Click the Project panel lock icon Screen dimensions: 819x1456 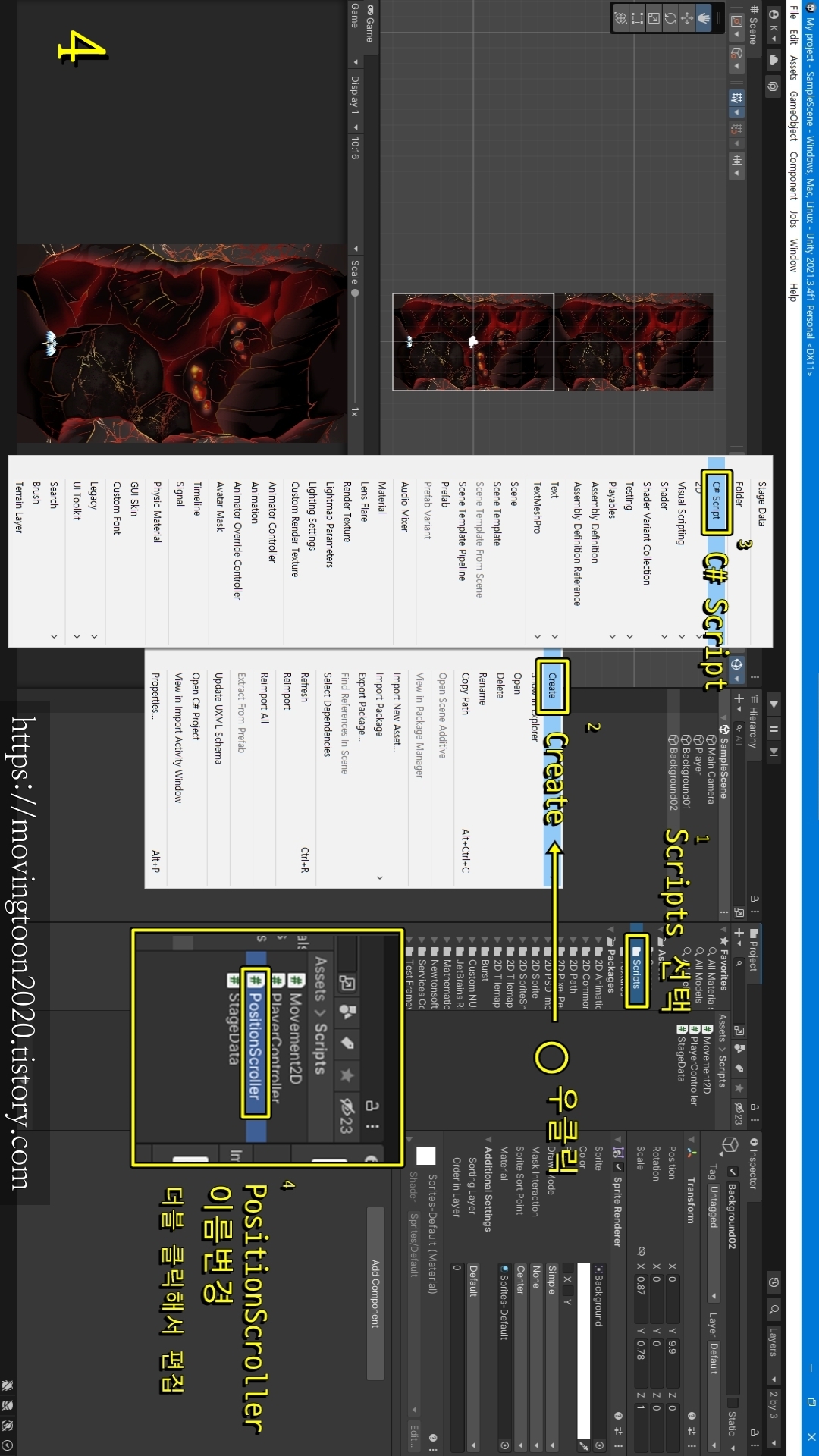click(x=754, y=1107)
